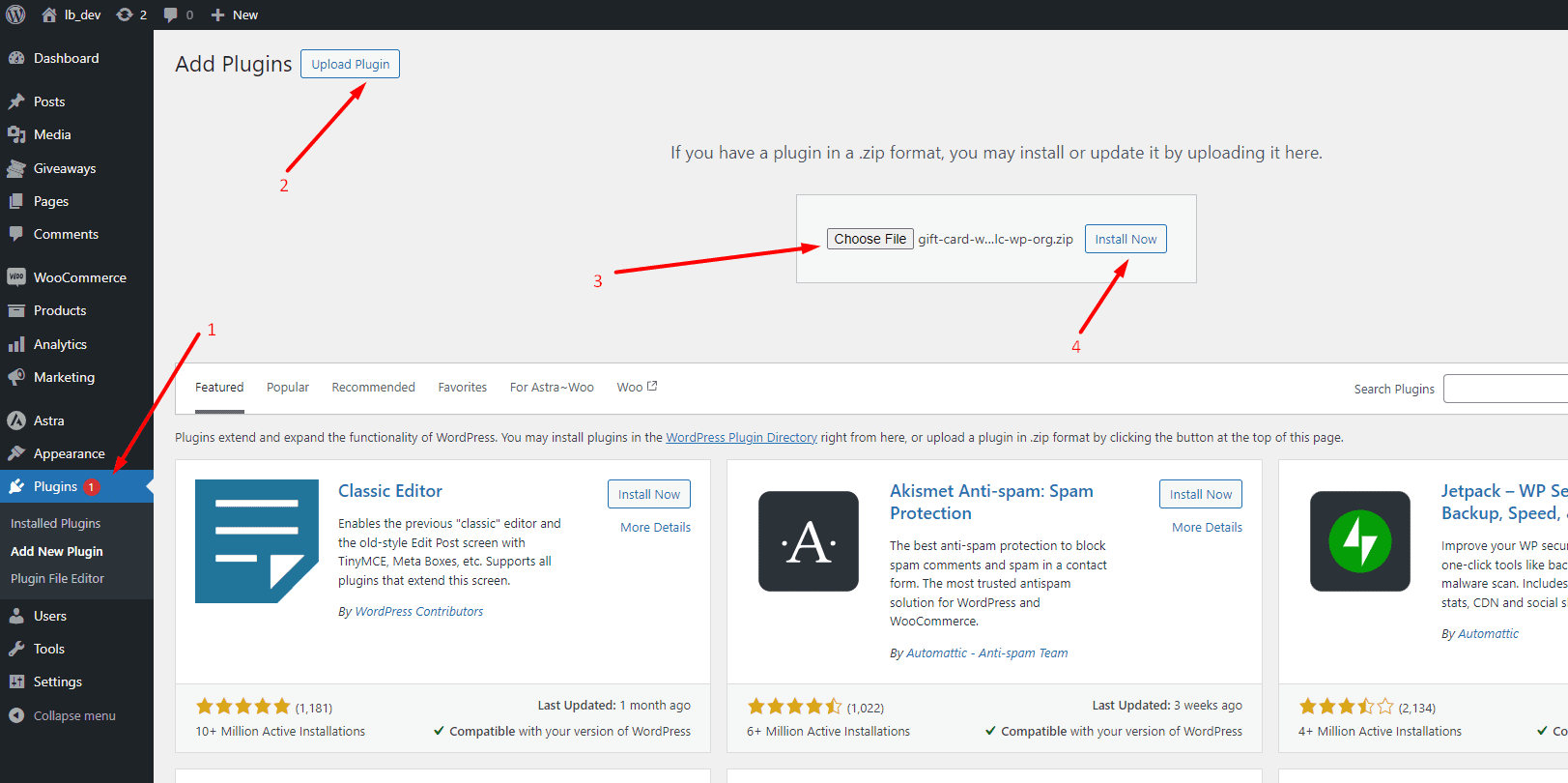Viewport: 1568px width, 783px height.
Task: Click the Posts pin icon
Action: [x=16, y=101]
